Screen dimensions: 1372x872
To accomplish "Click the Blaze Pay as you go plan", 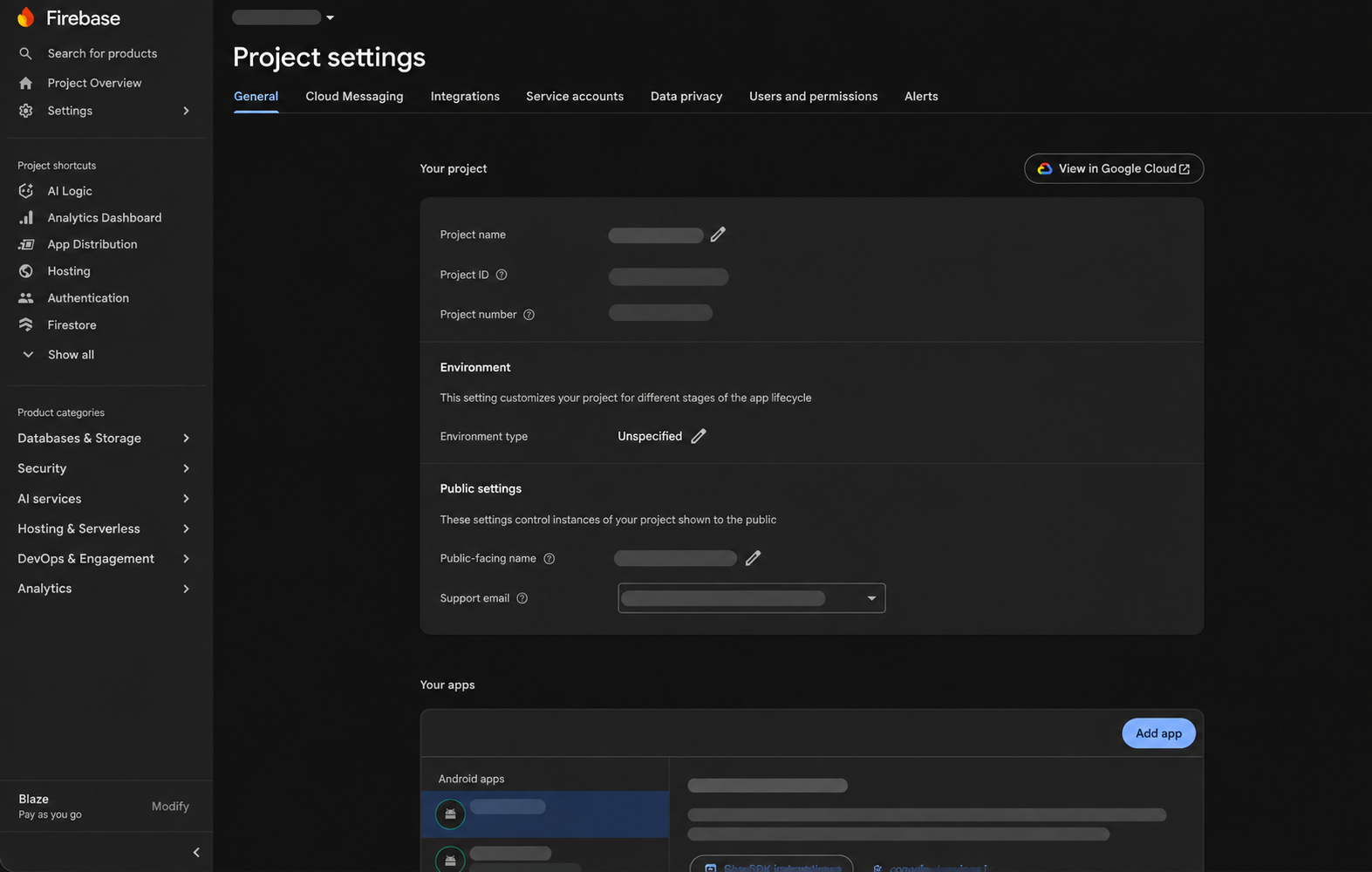I will click(50, 807).
